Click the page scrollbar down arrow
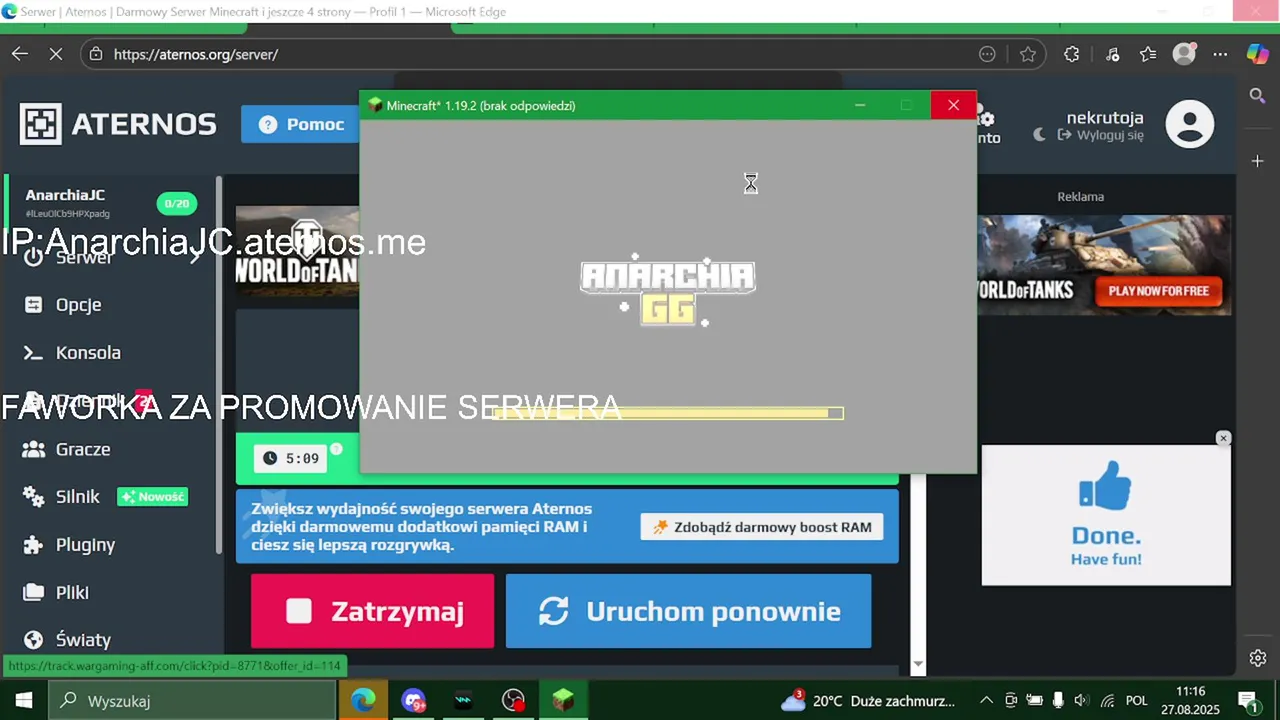 (x=919, y=665)
